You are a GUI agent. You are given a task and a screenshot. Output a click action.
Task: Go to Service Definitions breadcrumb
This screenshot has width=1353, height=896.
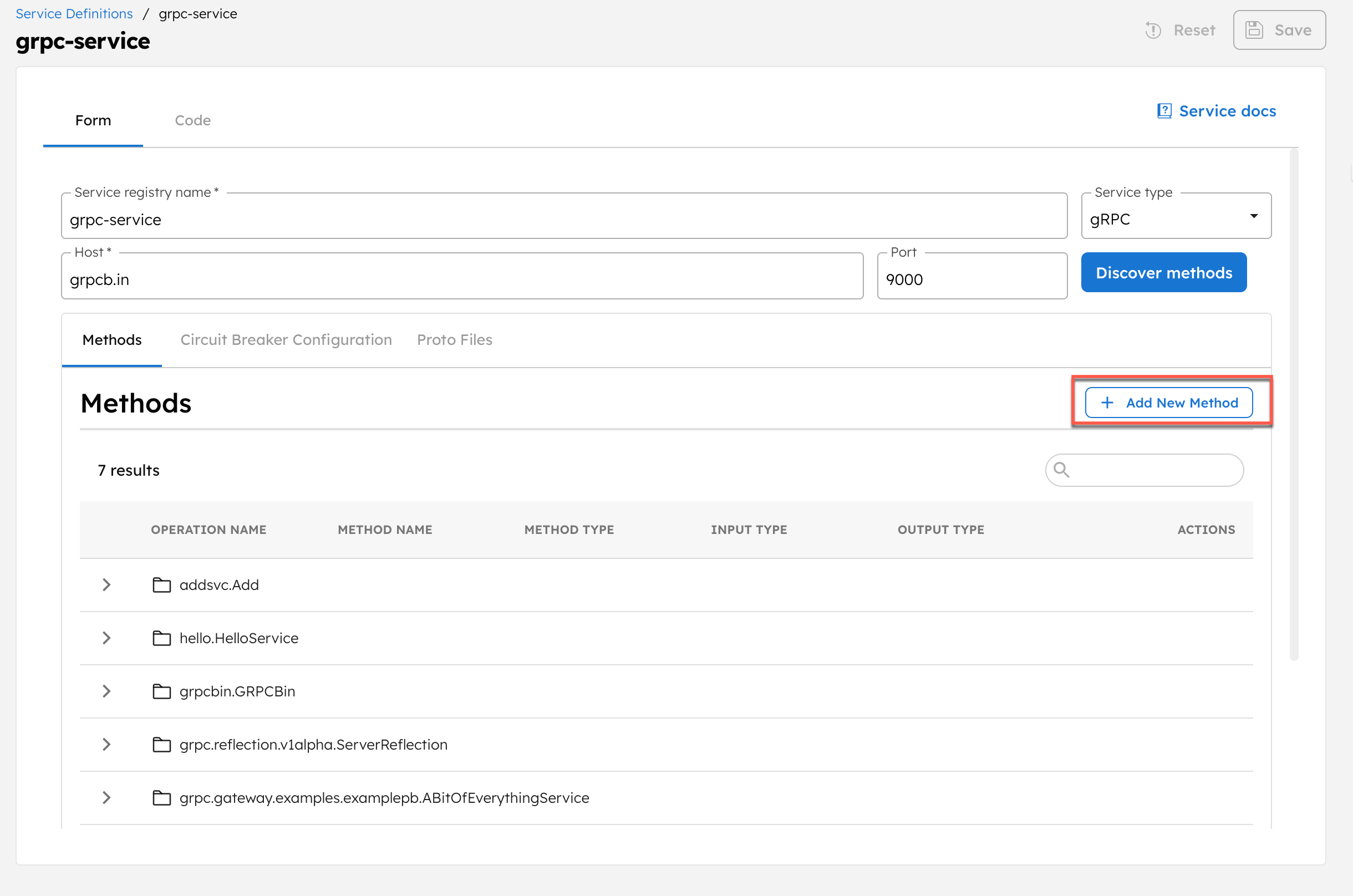pyautogui.click(x=74, y=14)
